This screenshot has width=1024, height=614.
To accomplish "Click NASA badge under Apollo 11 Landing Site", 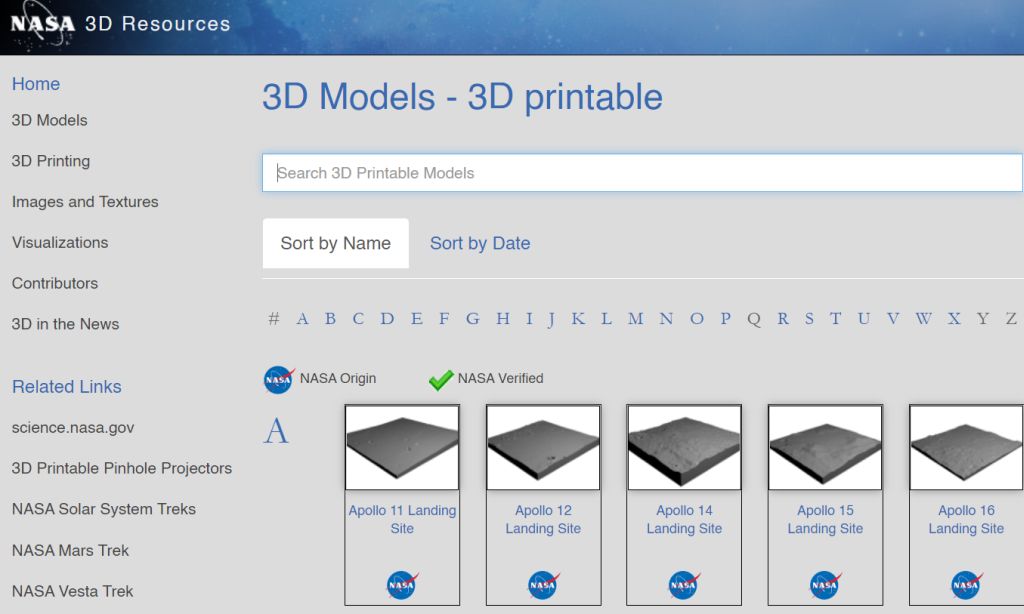I will tap(402, 584).
